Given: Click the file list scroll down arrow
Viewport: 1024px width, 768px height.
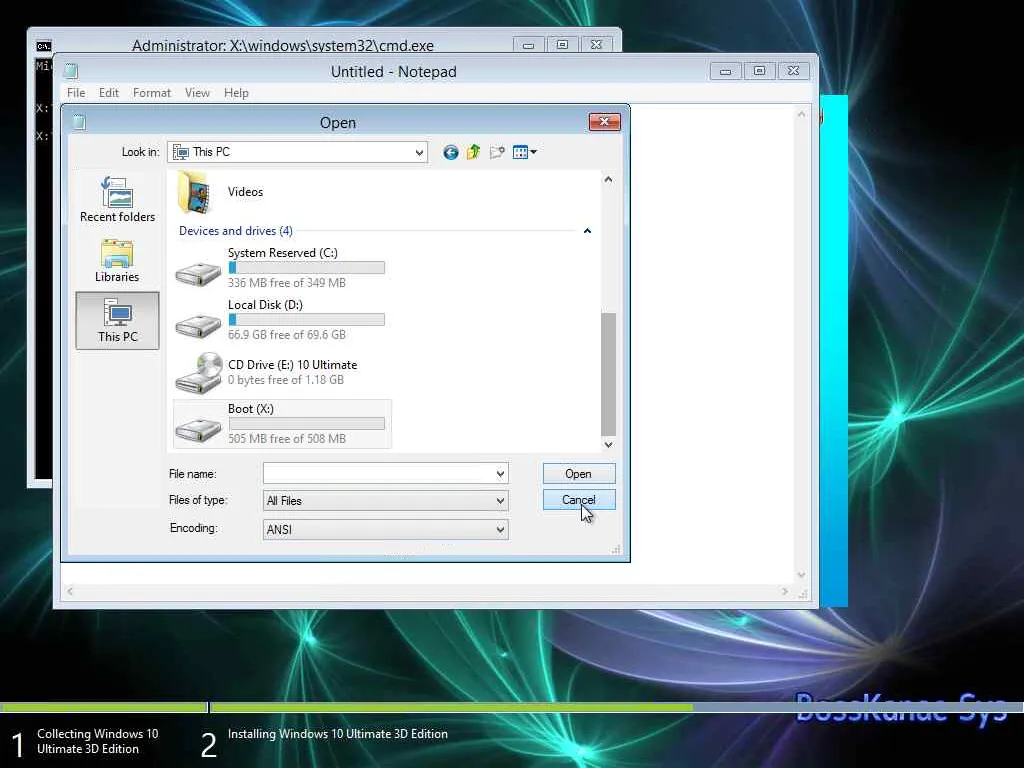Looking at the screenshot, I should click(x=608, y=445).
